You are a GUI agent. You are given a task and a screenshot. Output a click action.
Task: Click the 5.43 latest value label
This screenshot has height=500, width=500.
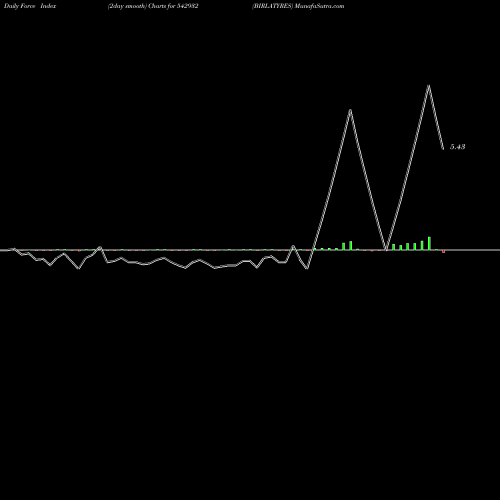(458, 147)
